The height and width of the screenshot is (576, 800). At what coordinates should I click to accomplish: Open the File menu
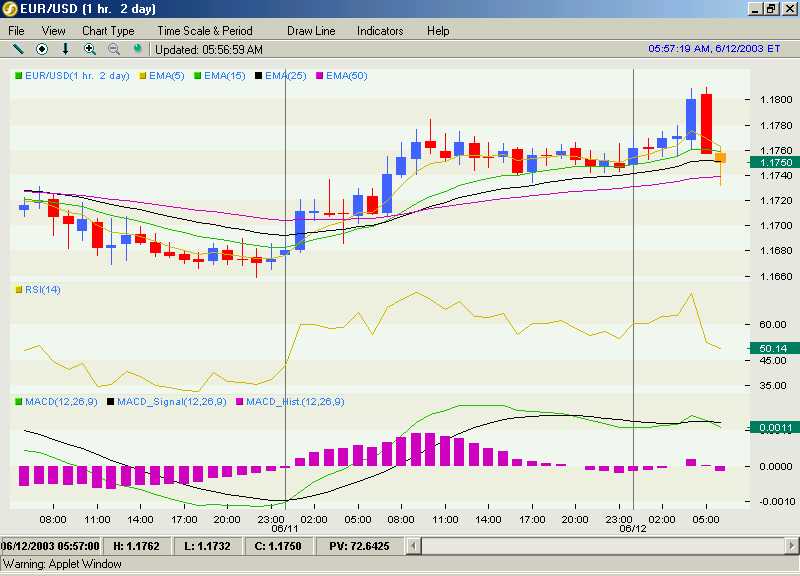[x=16, y=31]
